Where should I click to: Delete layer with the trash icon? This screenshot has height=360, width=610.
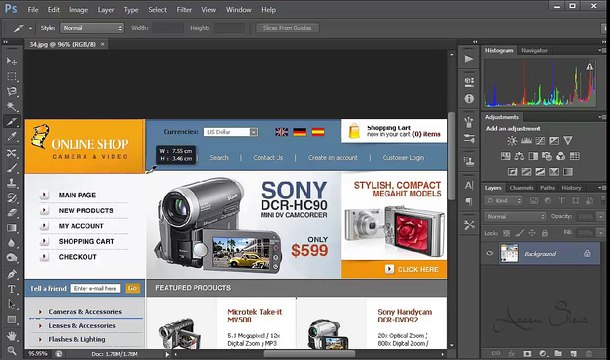(589, 353)
